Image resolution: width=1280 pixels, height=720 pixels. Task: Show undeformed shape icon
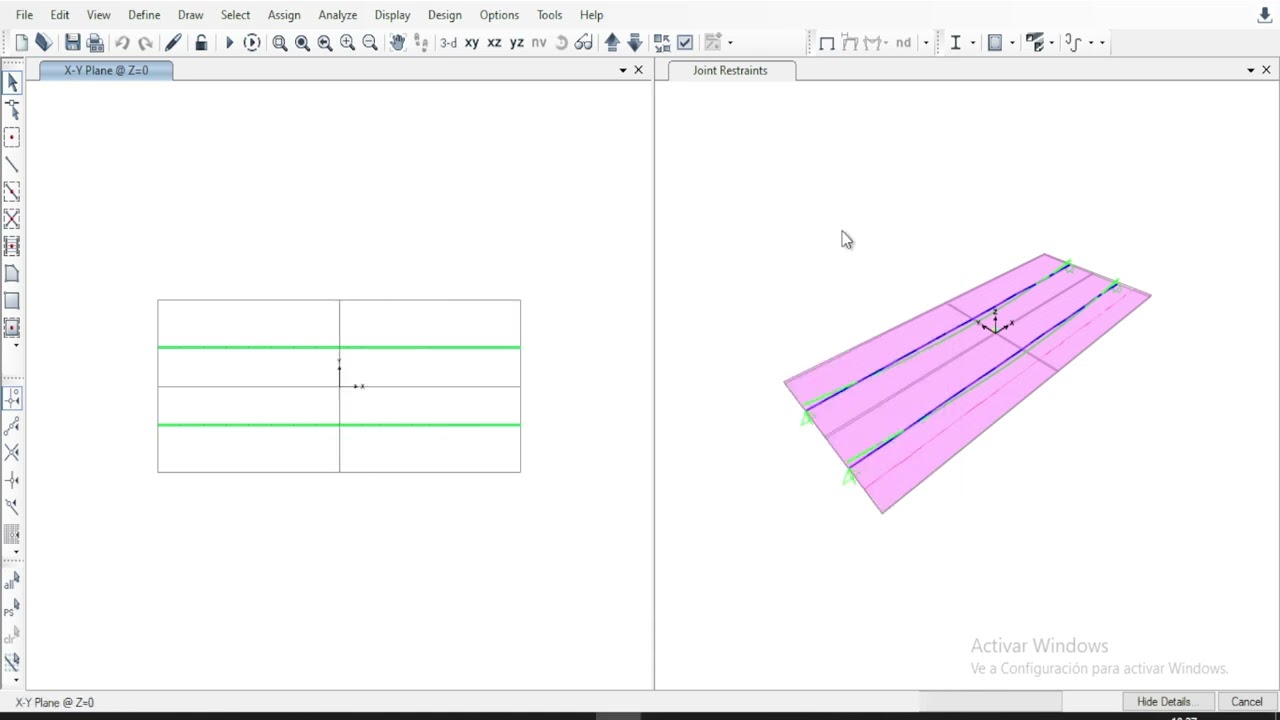click(x=827, y=42)
